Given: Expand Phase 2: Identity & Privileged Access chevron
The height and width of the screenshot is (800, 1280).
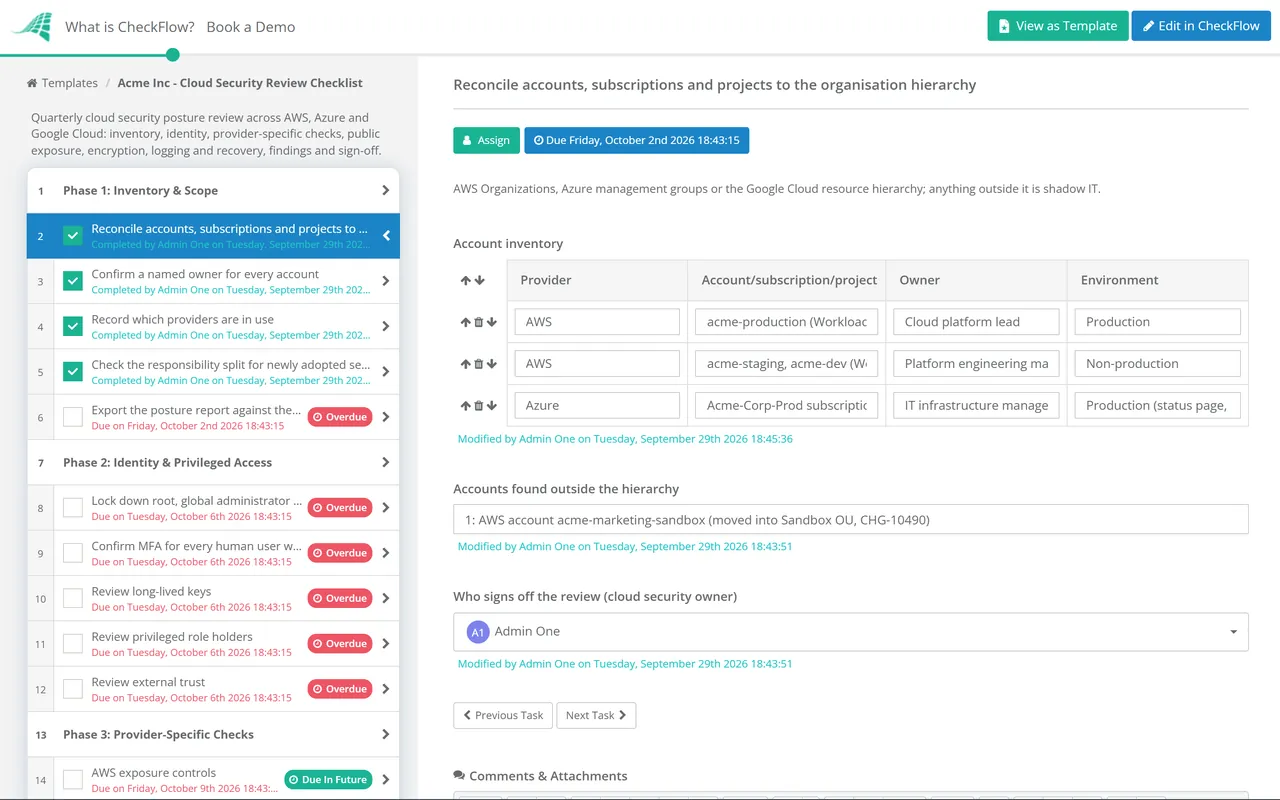Looking at the screenshot, I should 386,462.
